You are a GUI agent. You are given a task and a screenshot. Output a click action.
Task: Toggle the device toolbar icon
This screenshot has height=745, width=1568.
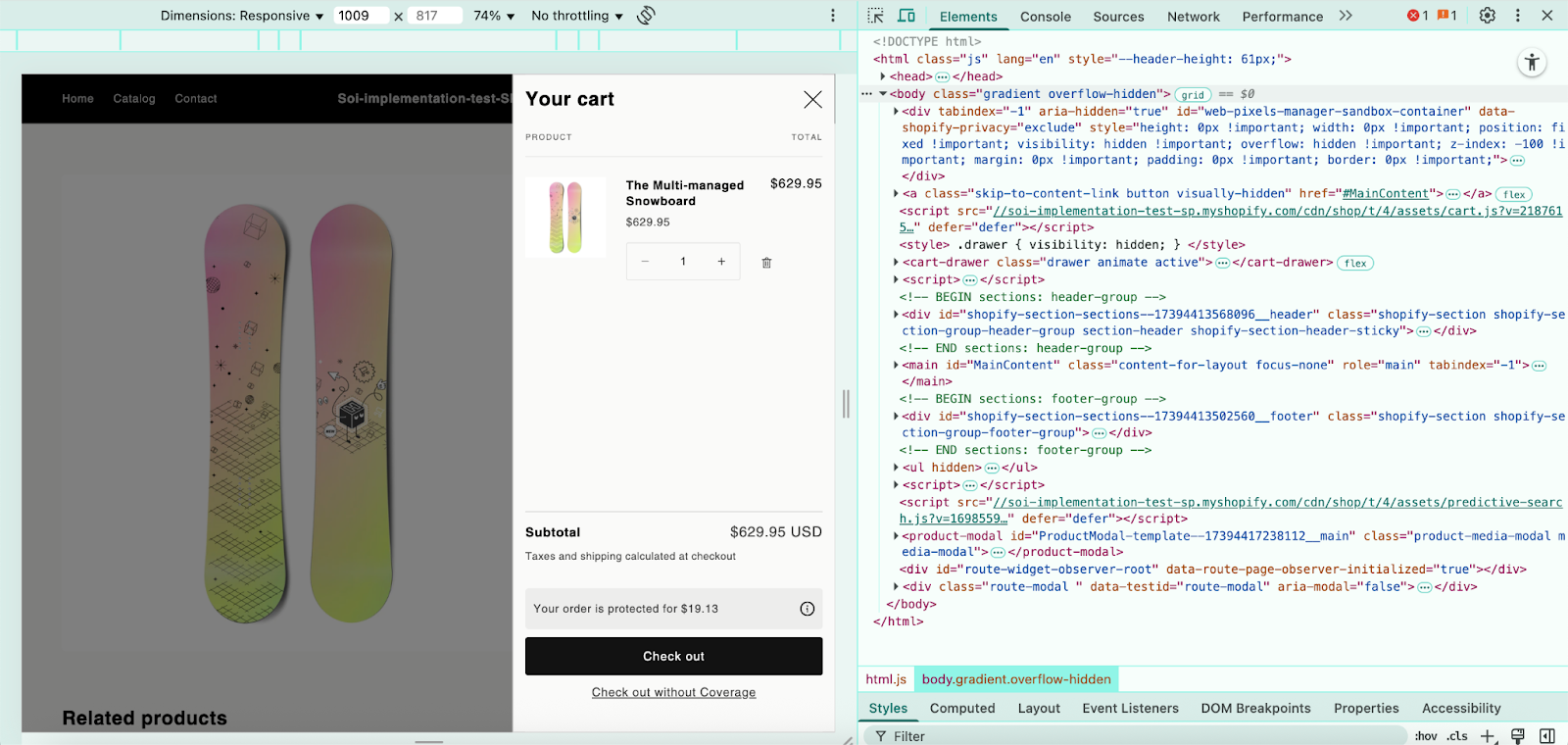coord(906,16)
